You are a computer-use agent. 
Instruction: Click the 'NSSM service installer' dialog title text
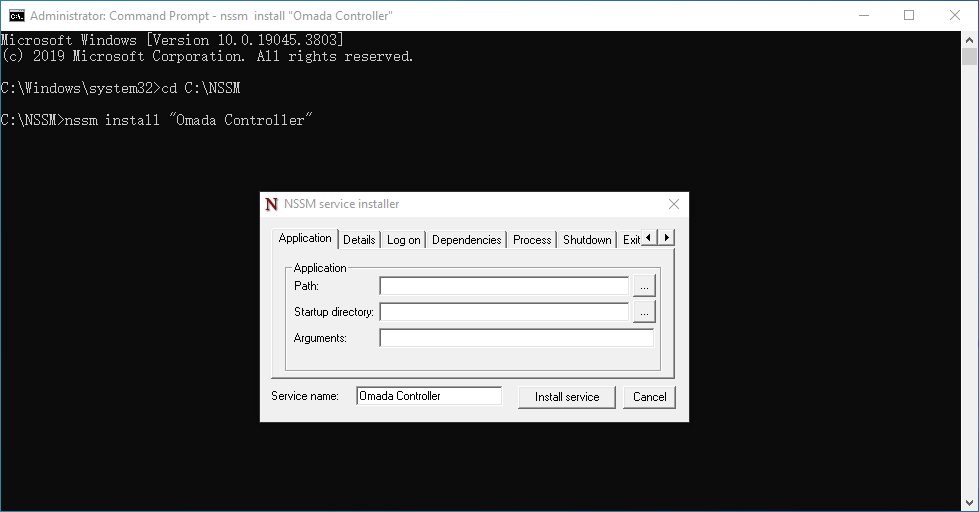pos(342,204)
